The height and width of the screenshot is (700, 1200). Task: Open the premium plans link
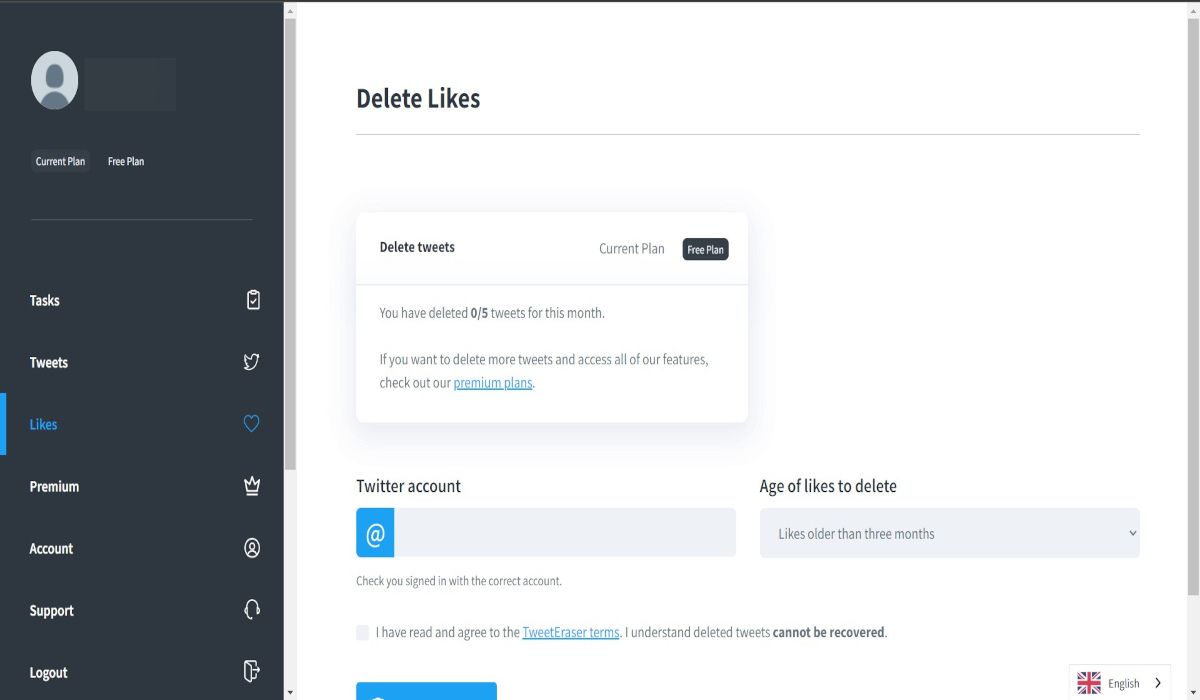493,382
